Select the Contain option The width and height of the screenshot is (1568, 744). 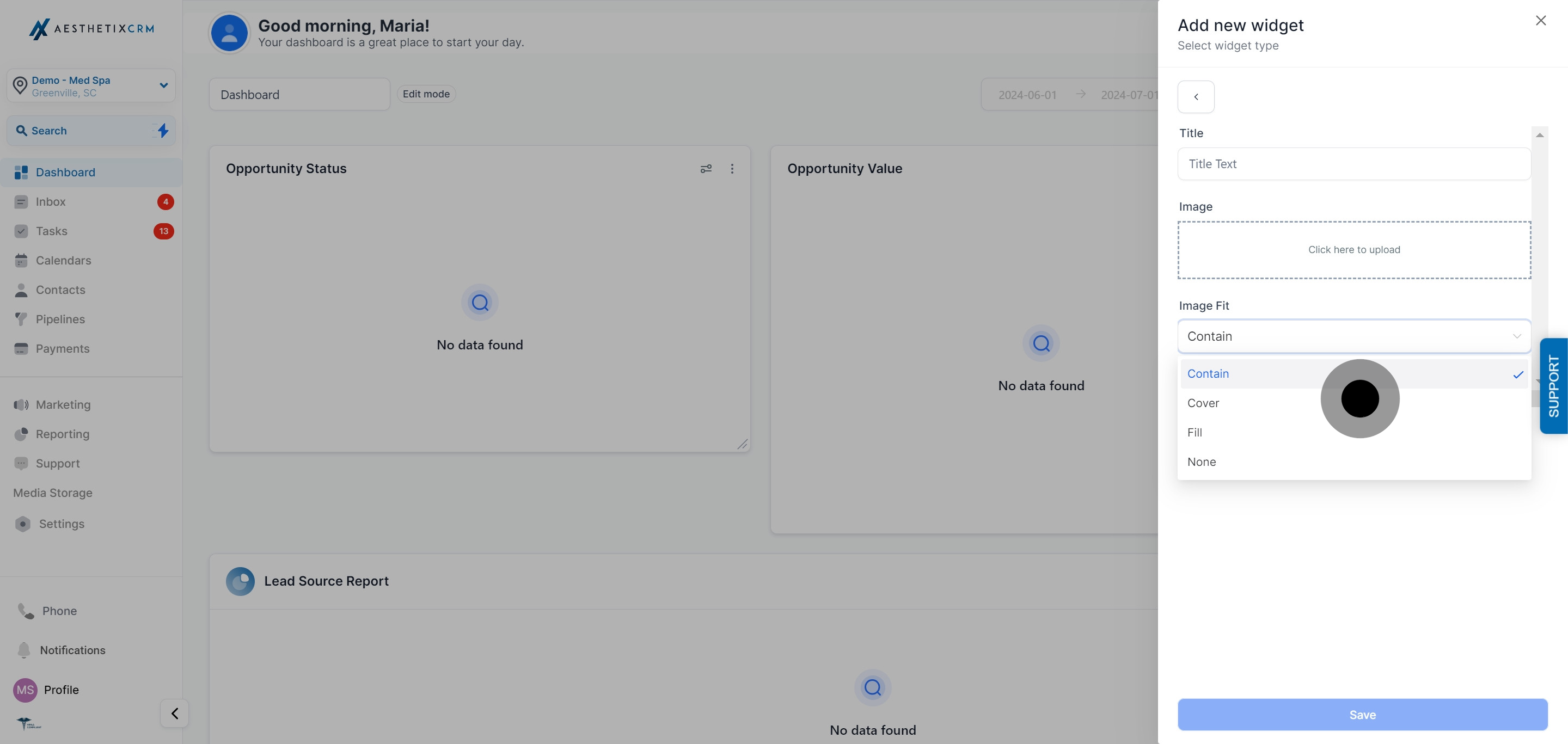pos(1355,373)
